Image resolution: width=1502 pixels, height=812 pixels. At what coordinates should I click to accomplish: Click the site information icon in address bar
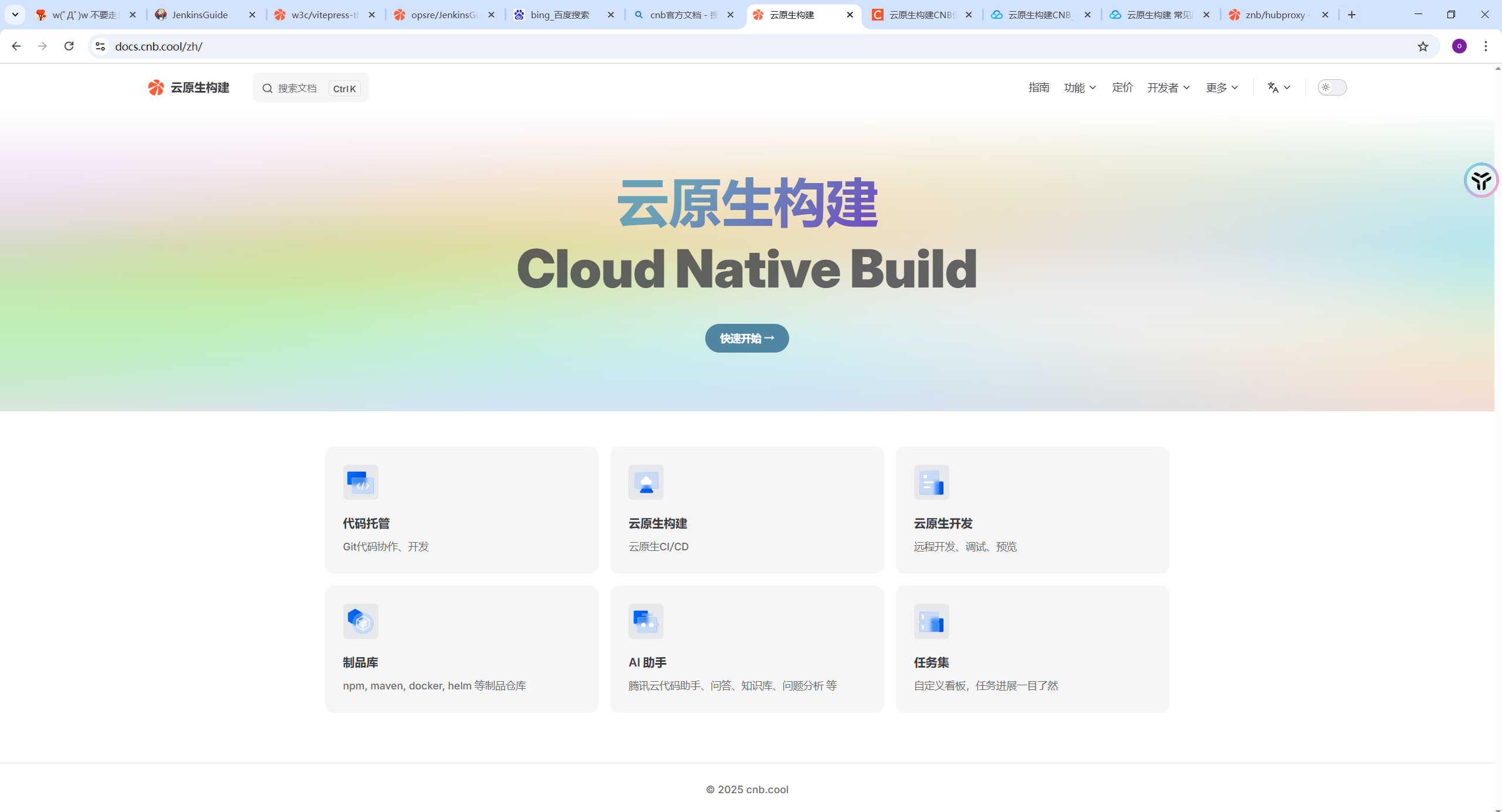pyautogui.click(x=100, y=46)
